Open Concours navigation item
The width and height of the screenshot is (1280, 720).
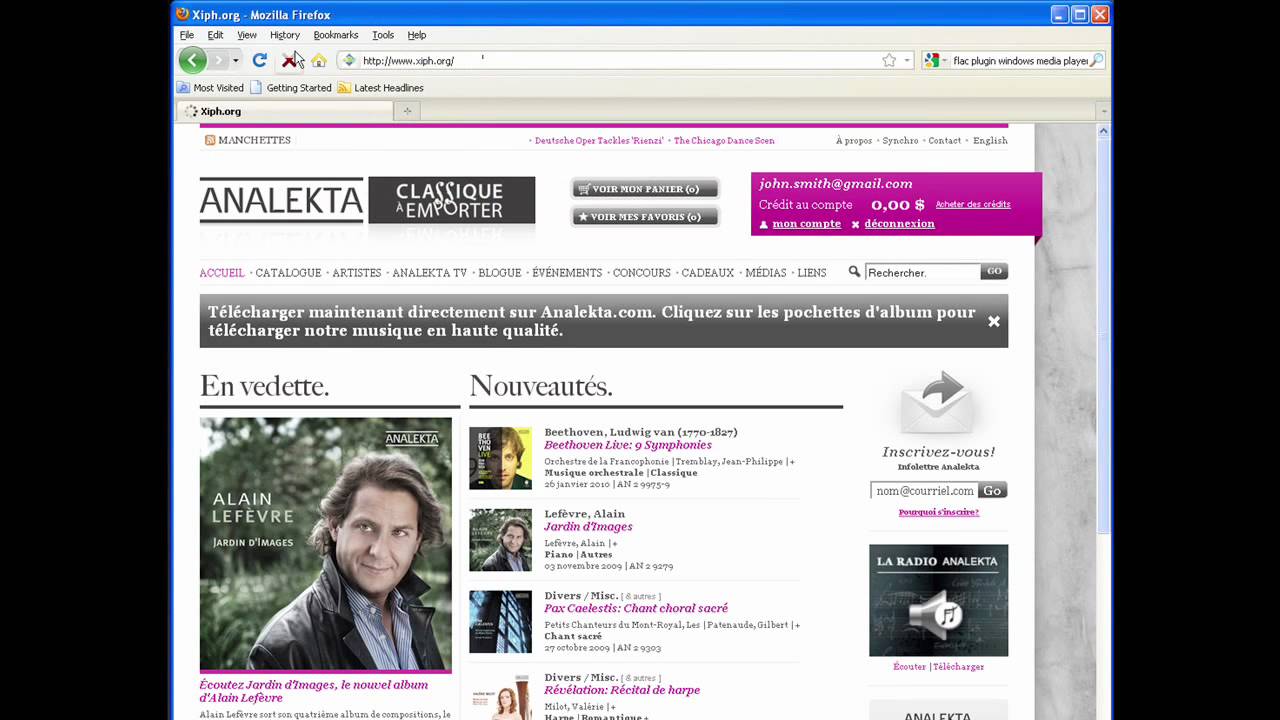(642, 273)
